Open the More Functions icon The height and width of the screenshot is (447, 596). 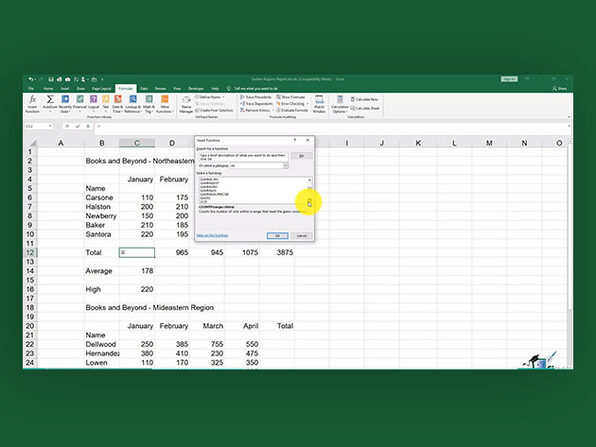pyautogui.click(x=165, y=103)
